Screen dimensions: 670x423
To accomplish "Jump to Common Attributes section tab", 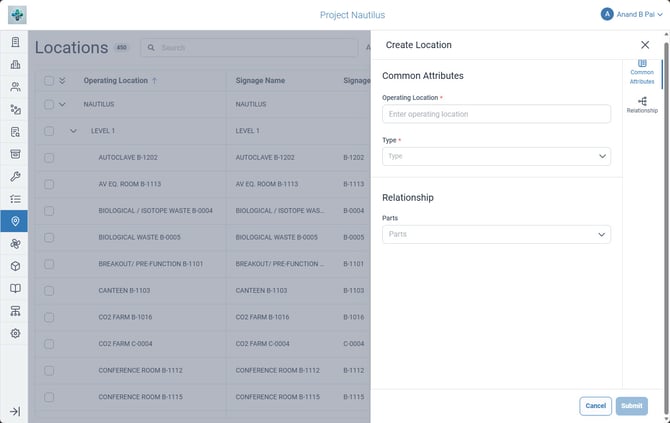I will point(642,73).
